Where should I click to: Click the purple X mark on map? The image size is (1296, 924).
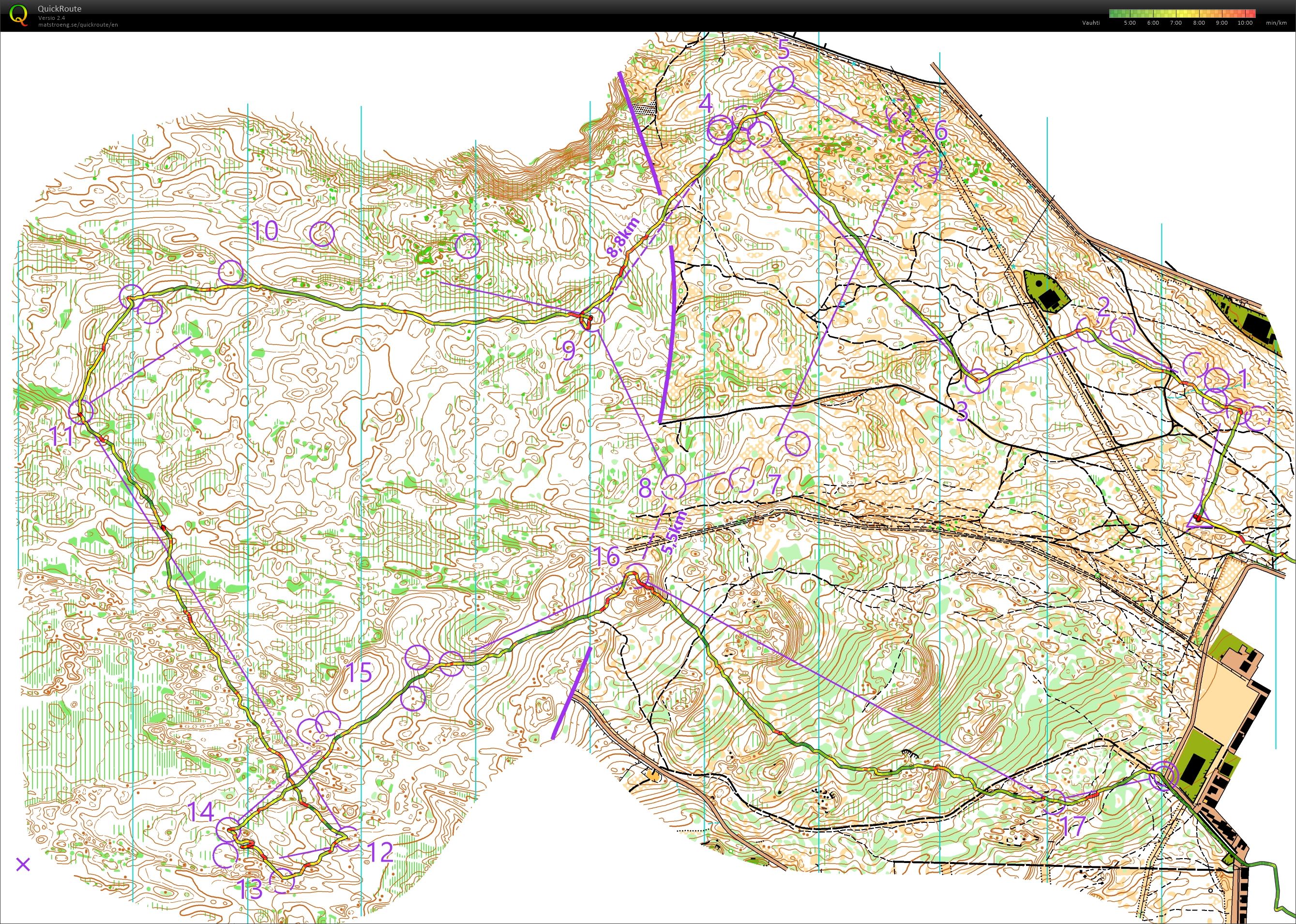[x=23, y=865]
